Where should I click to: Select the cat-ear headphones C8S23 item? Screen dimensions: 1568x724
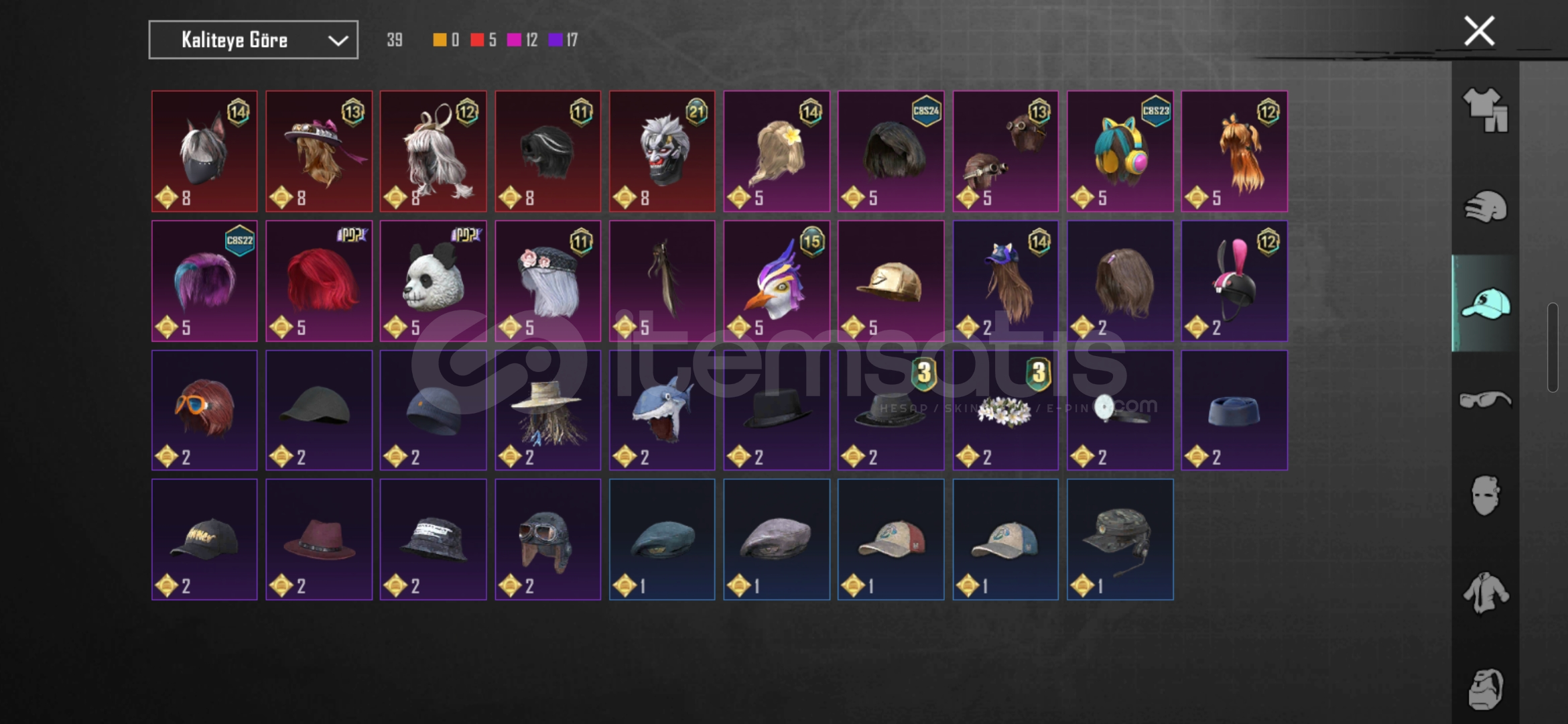click(1120, 152)
